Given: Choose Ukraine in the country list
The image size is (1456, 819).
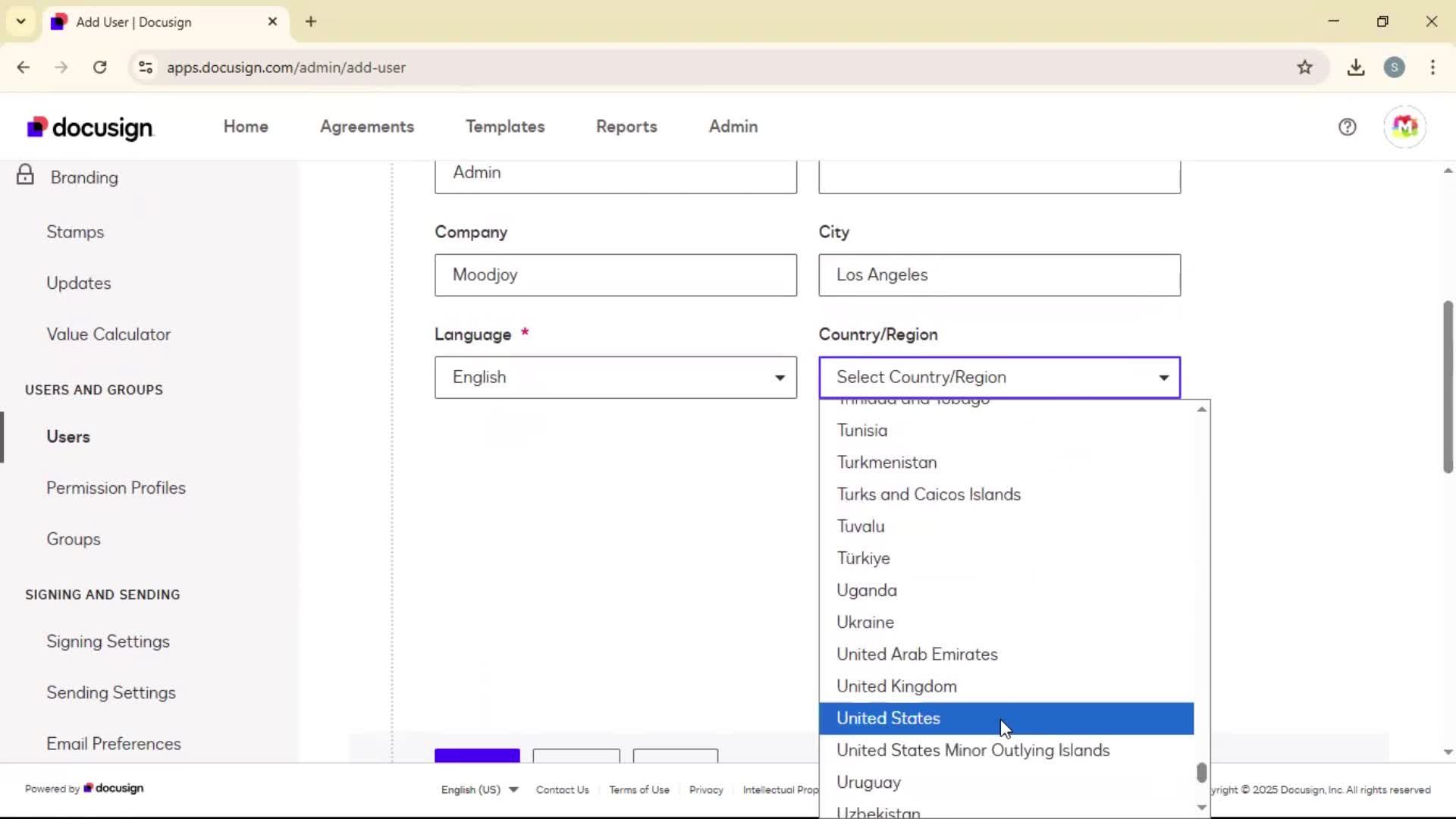Looking at the screenshot, I should 1006,623.
